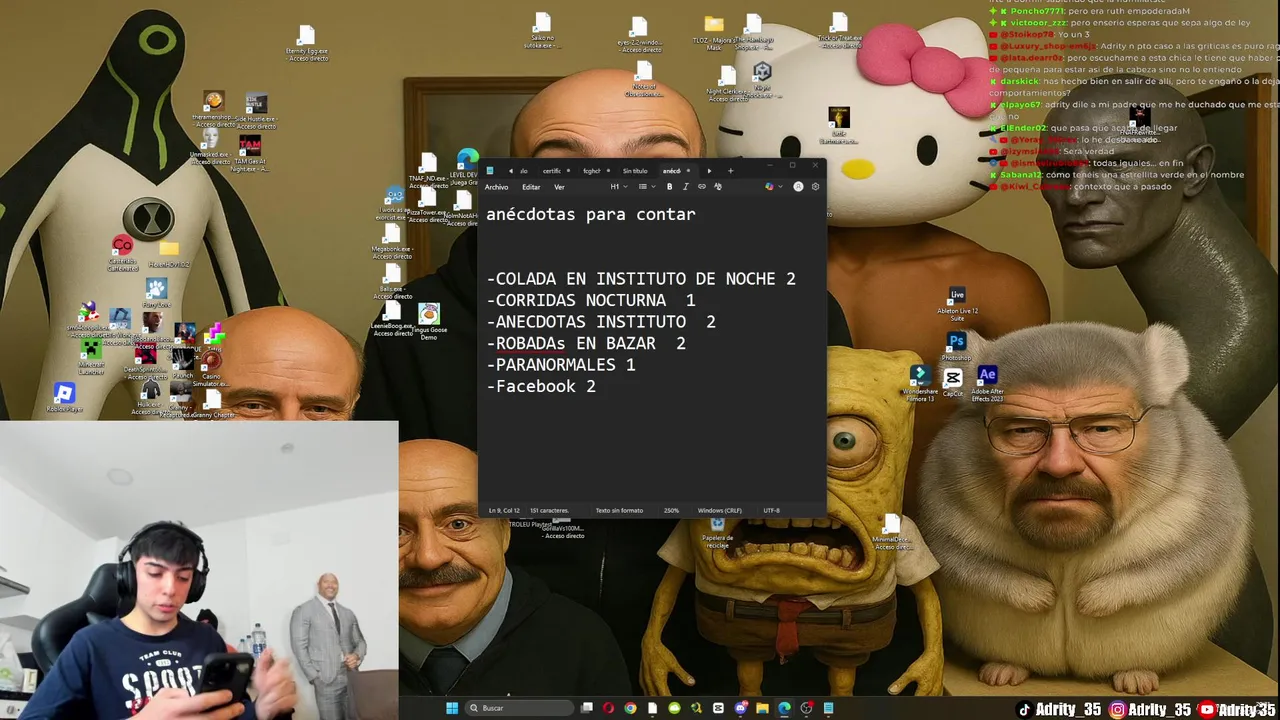Toggle bold formatting in Notepad toolbar

click(x=669, y=187)
